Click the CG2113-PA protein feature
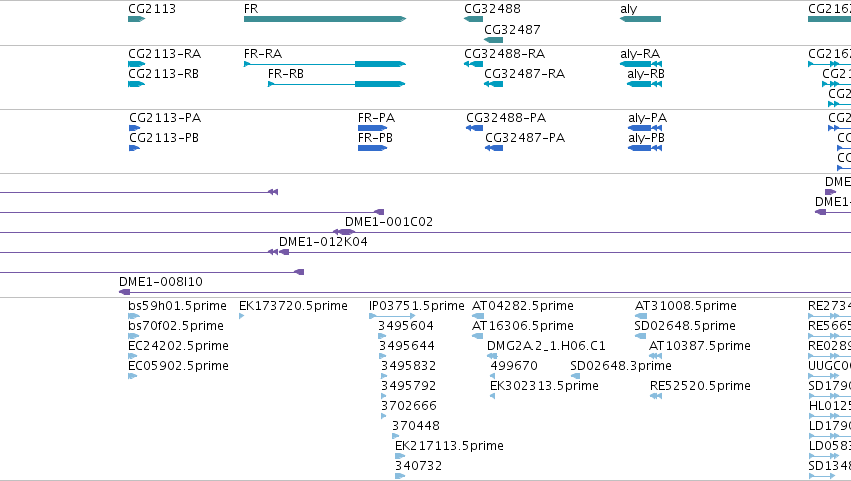 tap(135, 128)
